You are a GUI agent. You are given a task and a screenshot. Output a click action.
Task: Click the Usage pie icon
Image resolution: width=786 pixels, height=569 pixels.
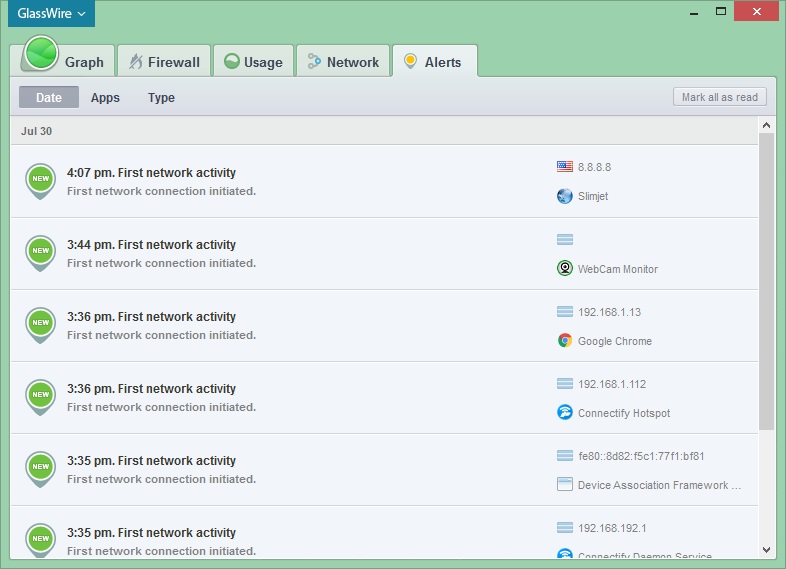(232, 61)
